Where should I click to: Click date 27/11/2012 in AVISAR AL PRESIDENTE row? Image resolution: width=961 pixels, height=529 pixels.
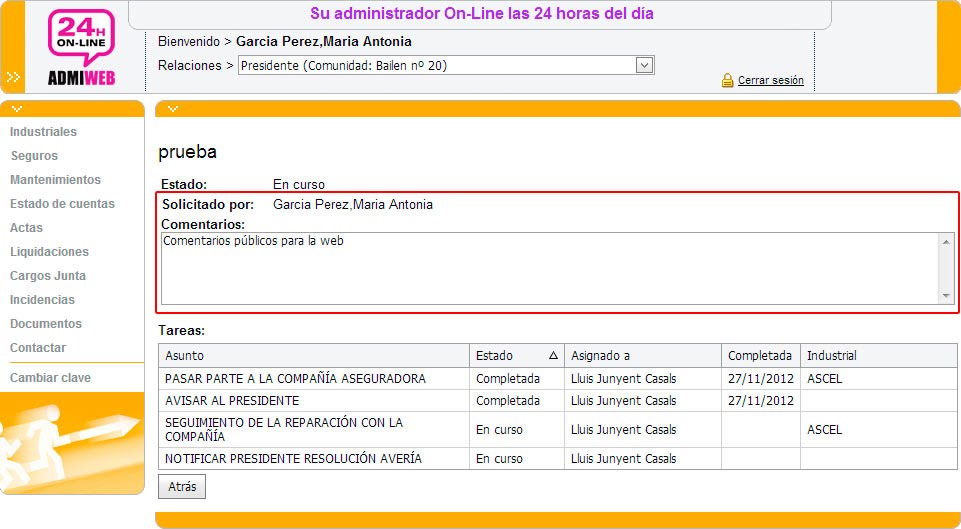[761, 401]
